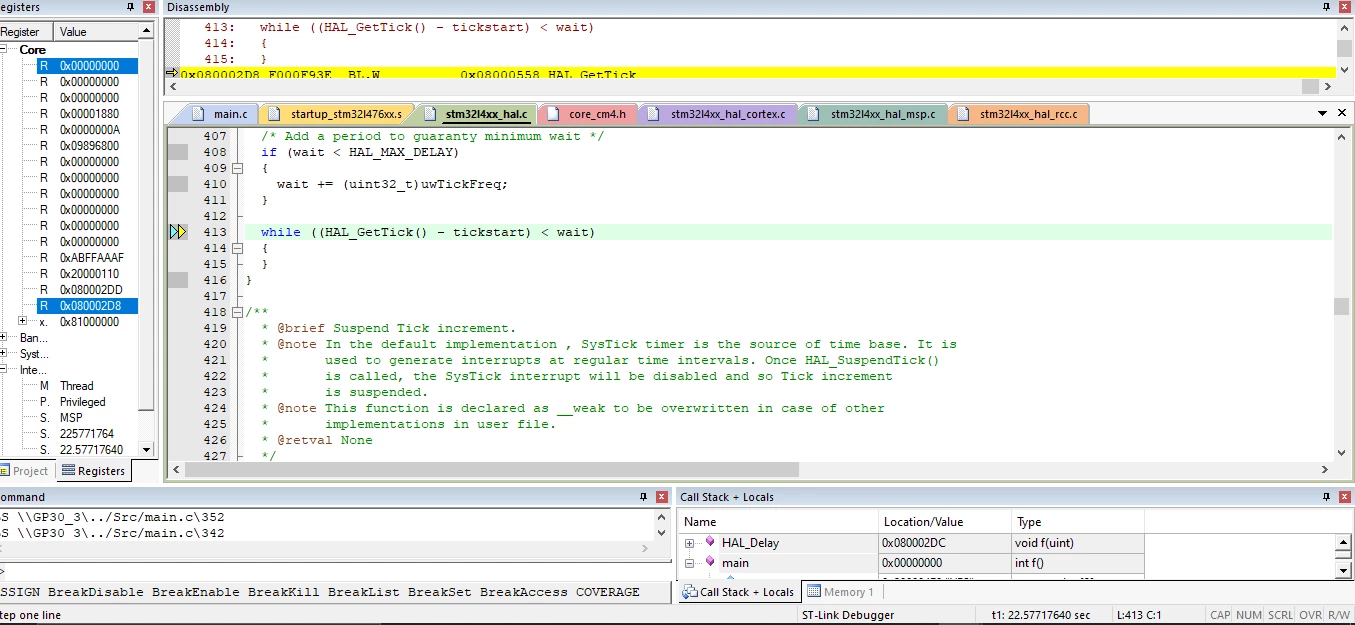Viewport: 1355px width, 625px height.
Task: Select the register value 0xABFFAAAF
Action: [91, 258]
